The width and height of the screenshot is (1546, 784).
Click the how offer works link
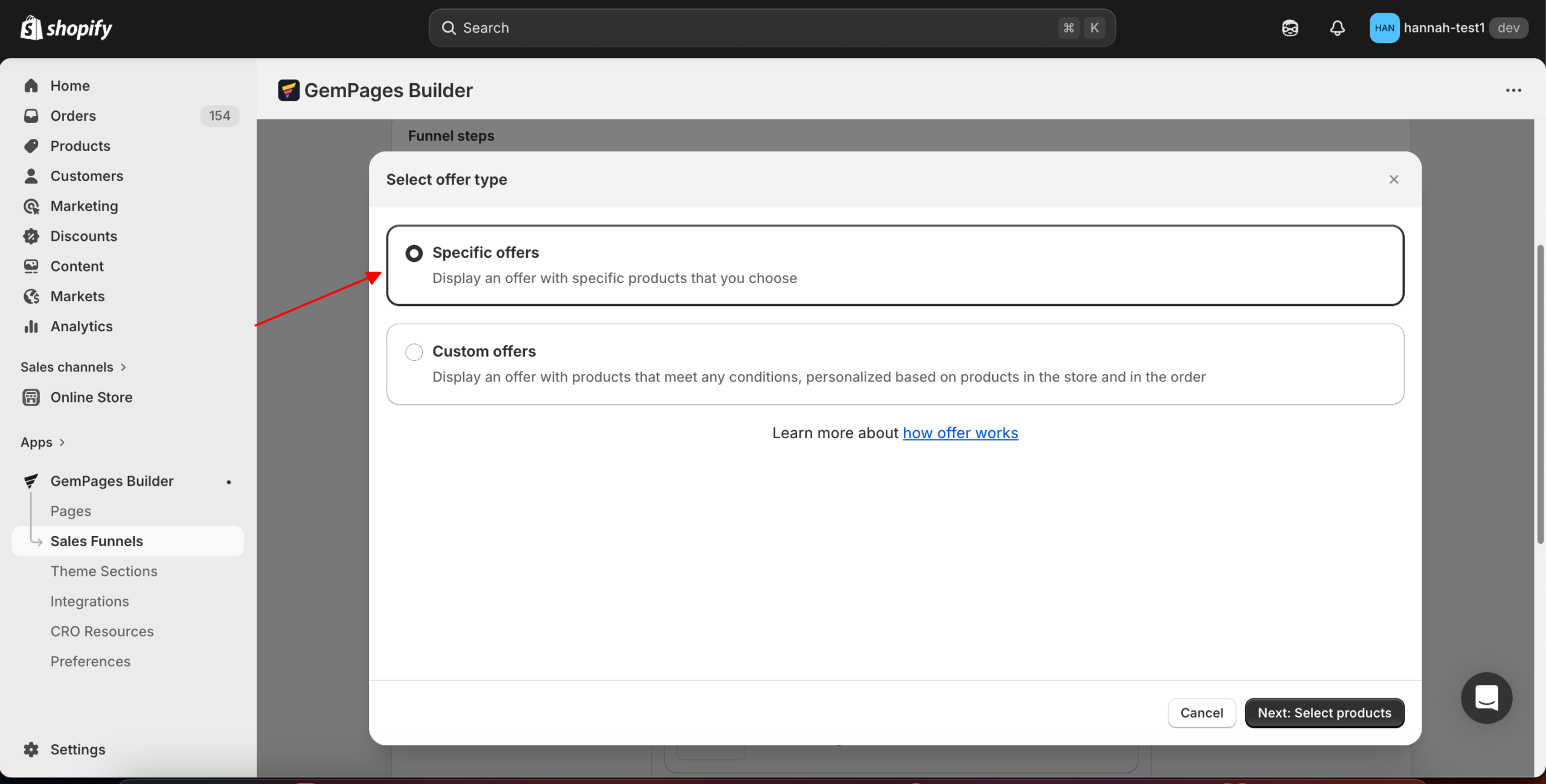pyautogui.click(x=960, y=433)
